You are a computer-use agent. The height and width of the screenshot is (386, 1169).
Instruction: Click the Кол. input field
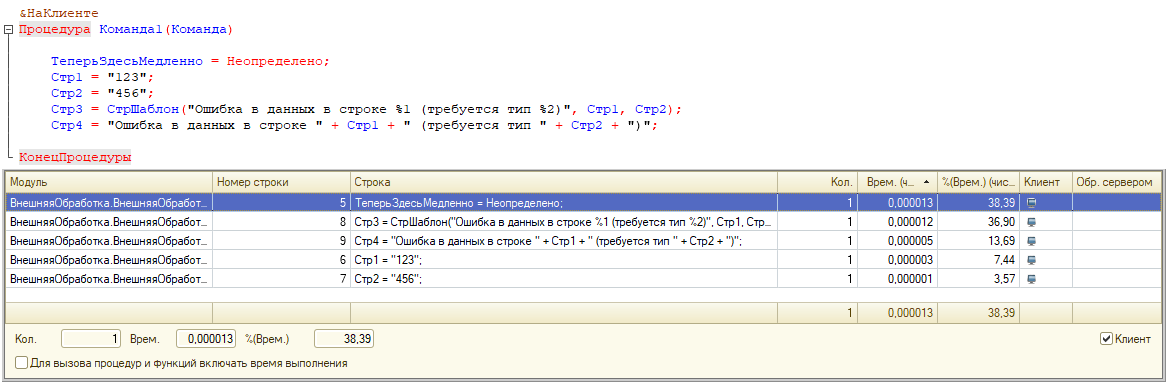91,339
